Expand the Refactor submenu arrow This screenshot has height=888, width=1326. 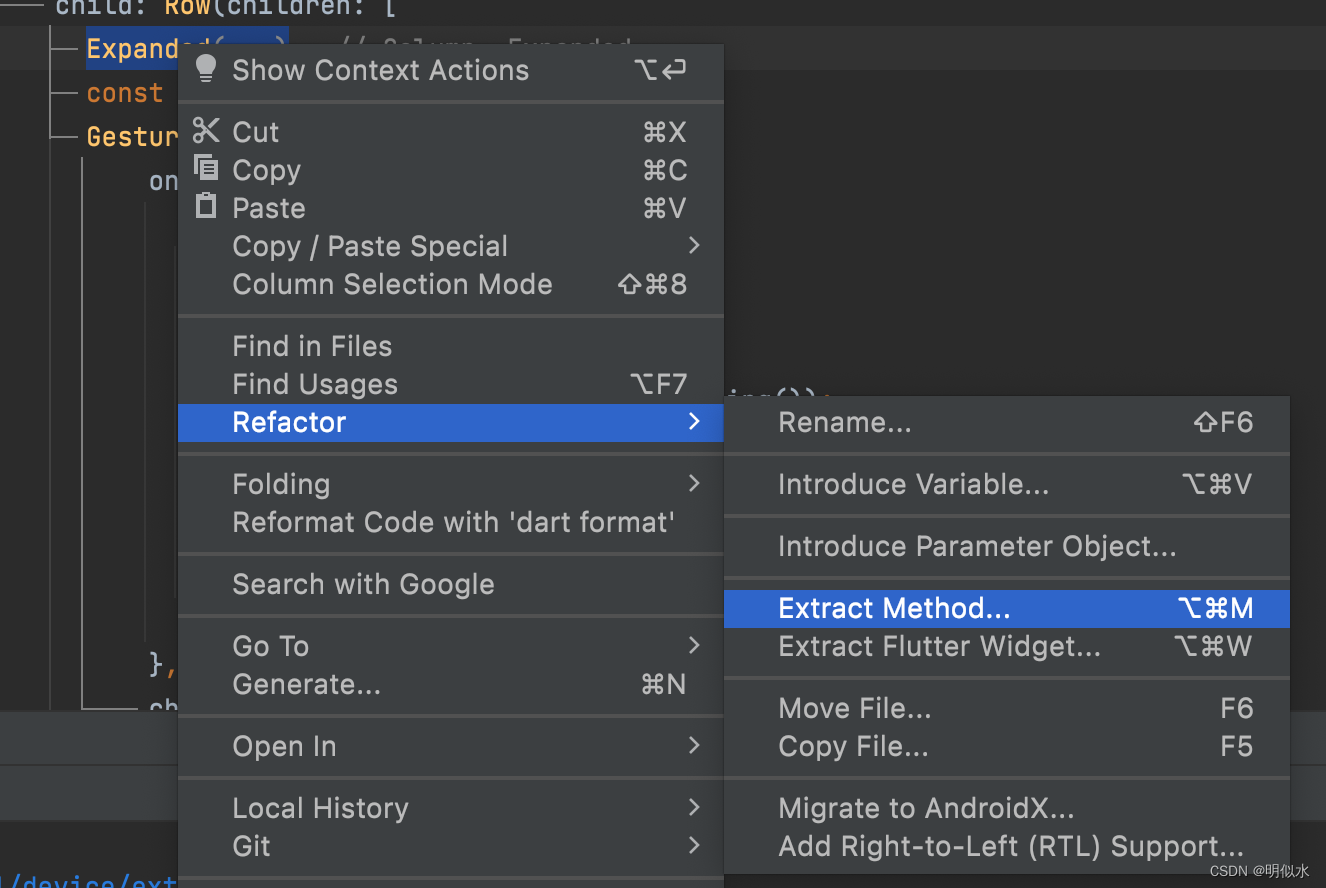point(694,422)
